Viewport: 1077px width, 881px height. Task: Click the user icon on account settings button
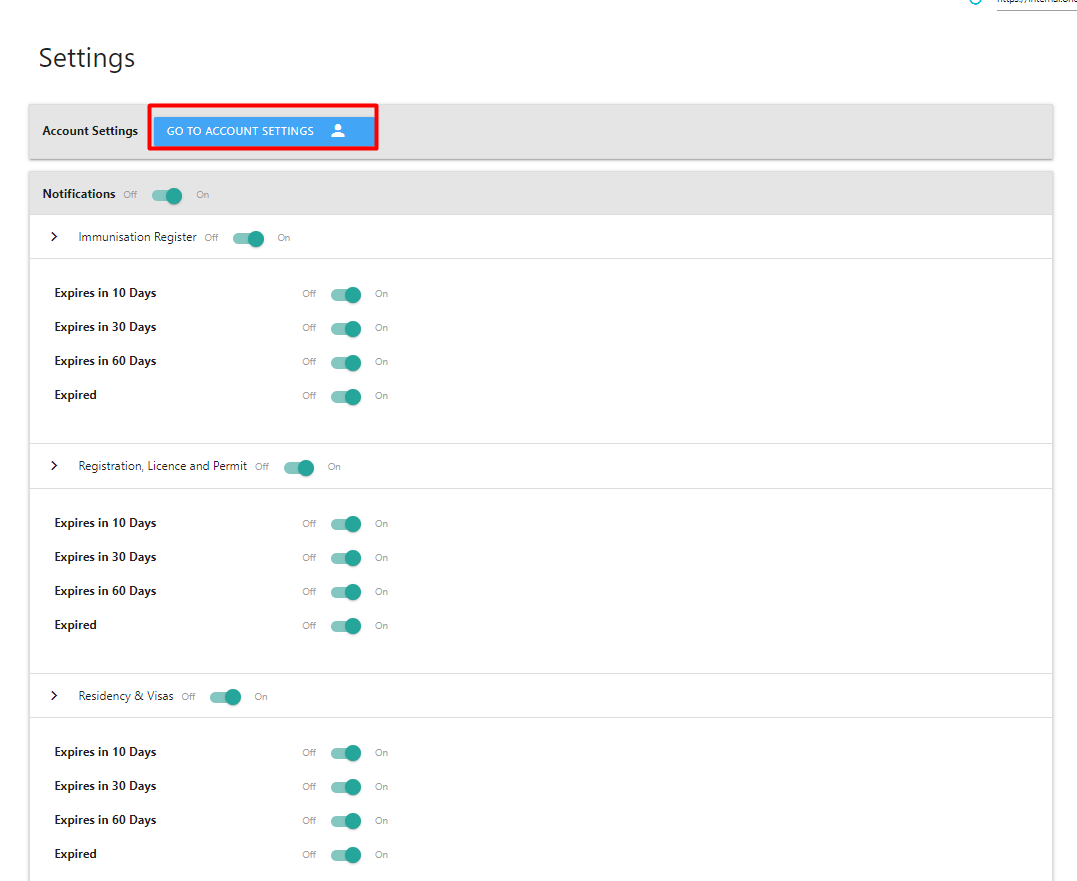coord(338,130)
